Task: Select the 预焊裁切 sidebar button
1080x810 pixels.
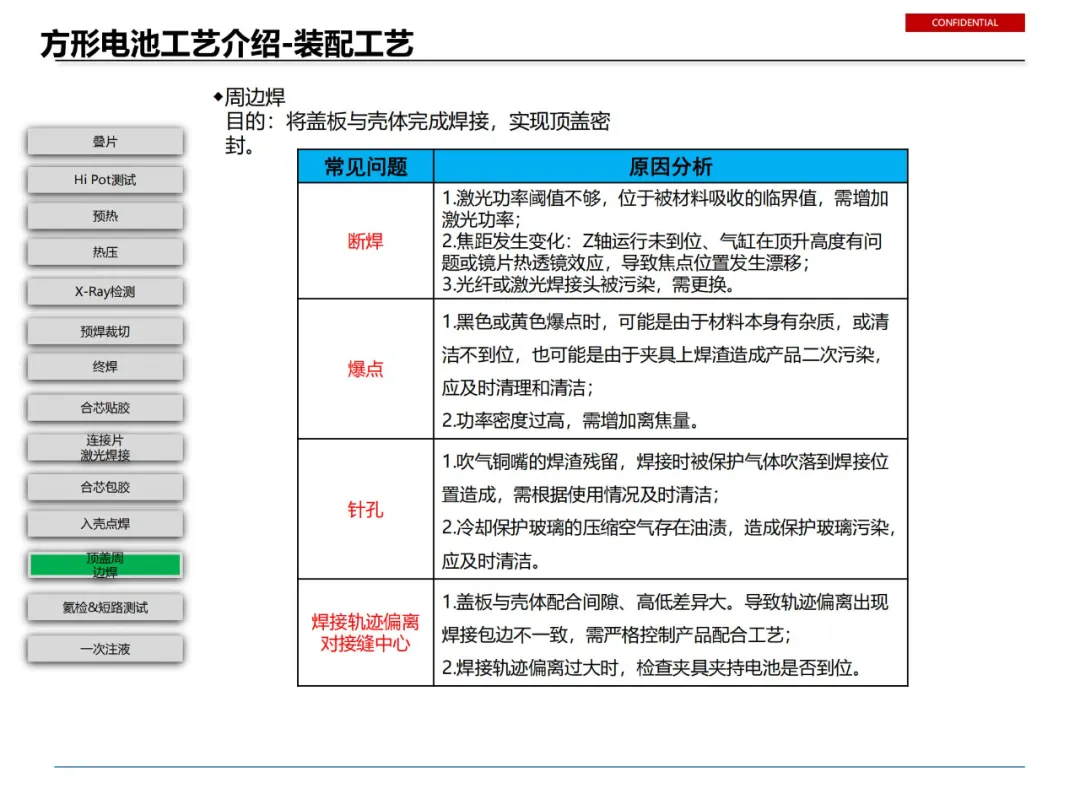Action: coord(105,331)
